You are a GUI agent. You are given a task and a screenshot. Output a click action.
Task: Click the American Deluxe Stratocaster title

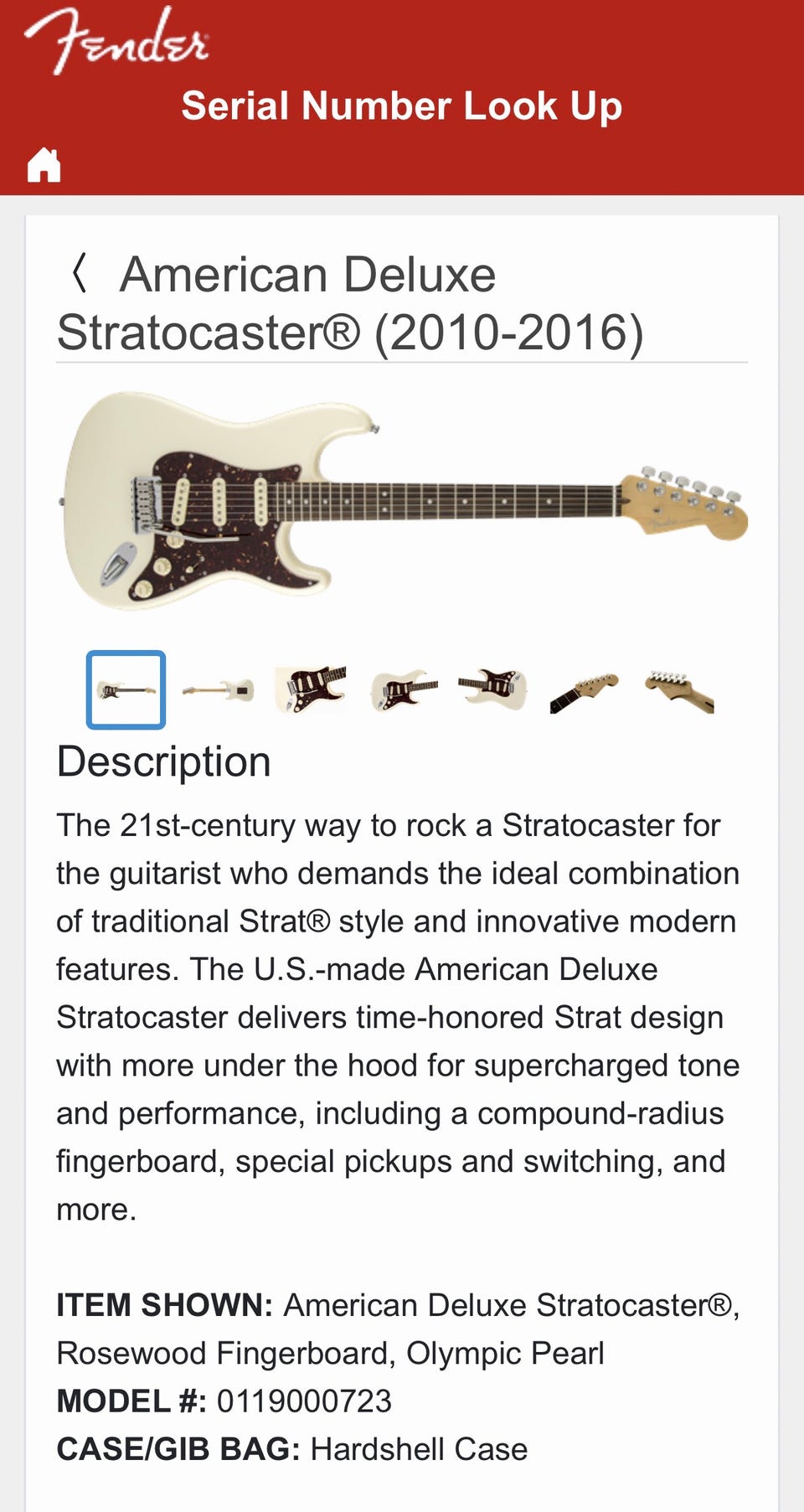[350, 303]
